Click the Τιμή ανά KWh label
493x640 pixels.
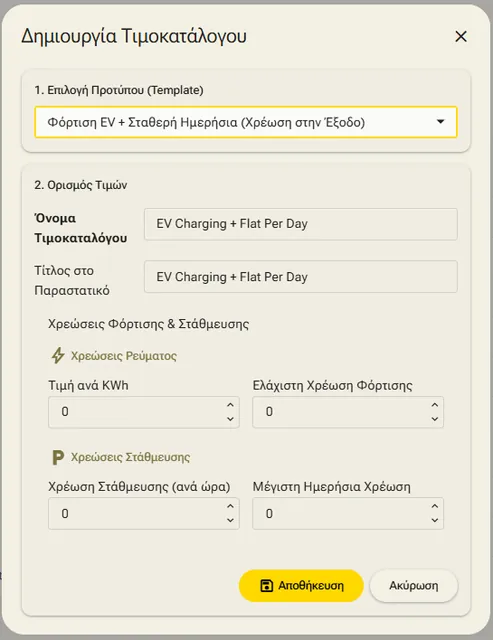click(x=88, y=385)
